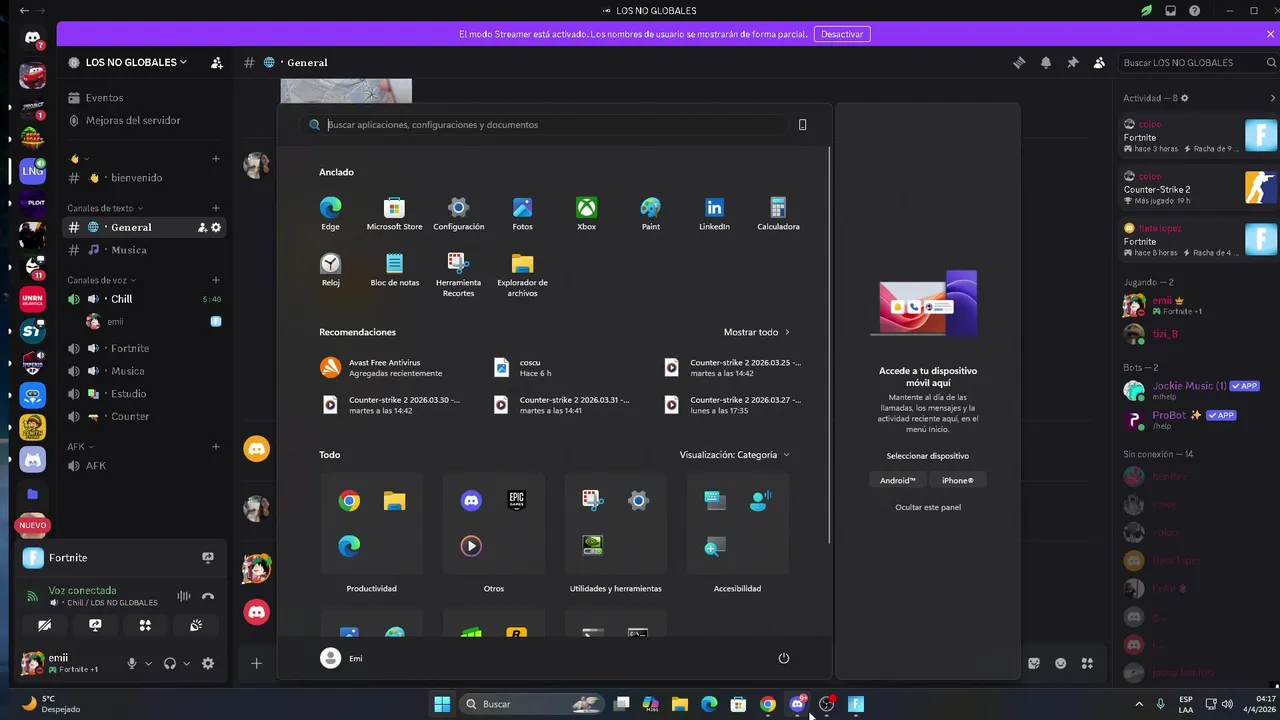Click Desactivar in Streamer mode banner
The height and width of the screenshot is (720, 1280).
click(x=842, y=34)
